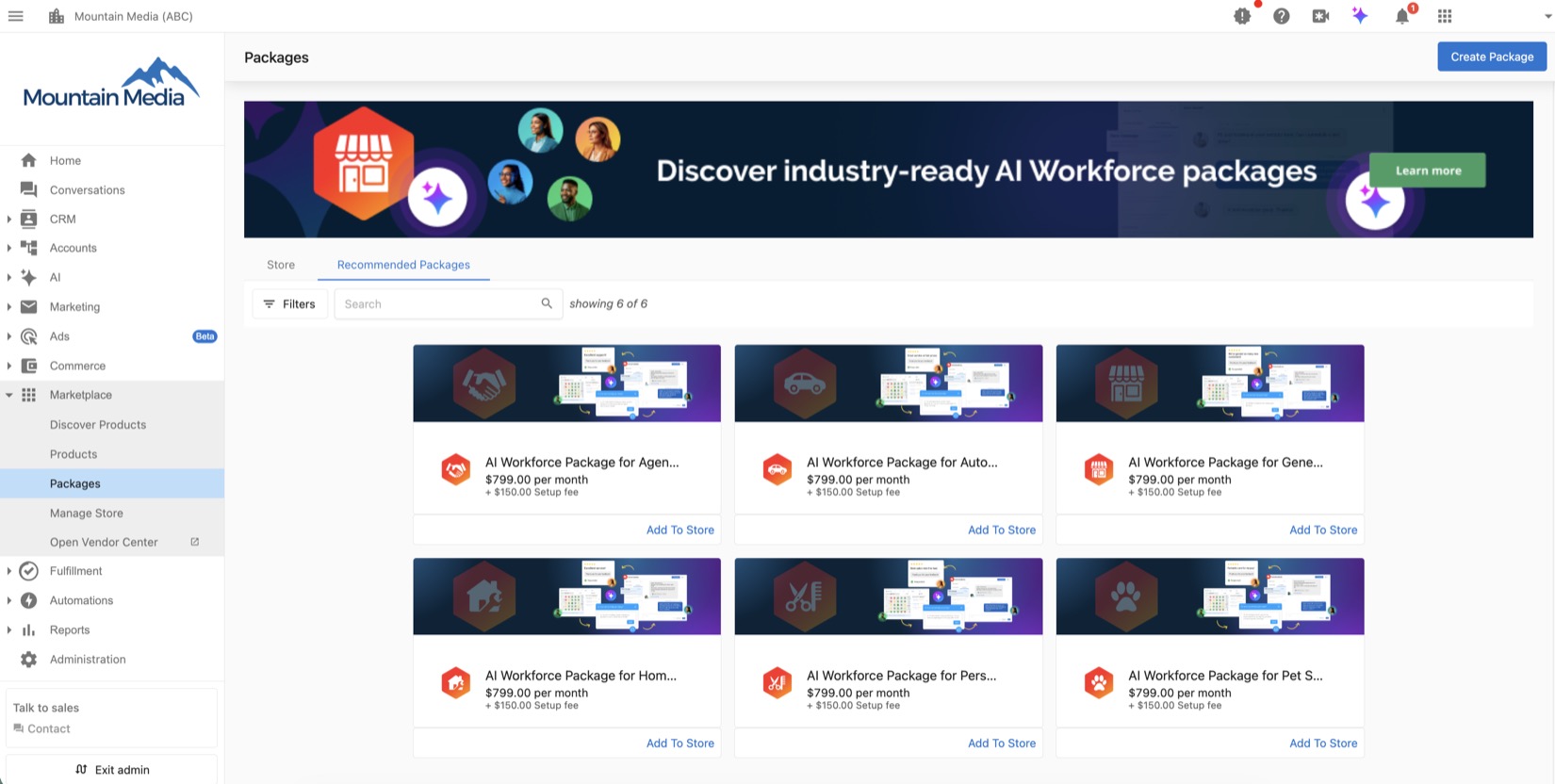Click the Mountain Media building icon
The height and width of the screenshot is (784, 1555).
[x=57, y=16]
